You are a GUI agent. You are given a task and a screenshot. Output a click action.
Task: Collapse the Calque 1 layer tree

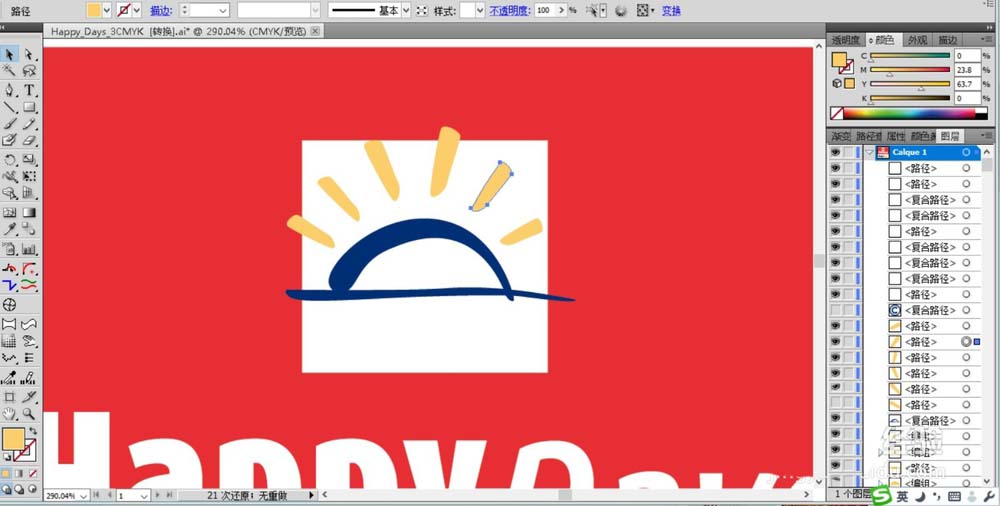coord(869,152)
